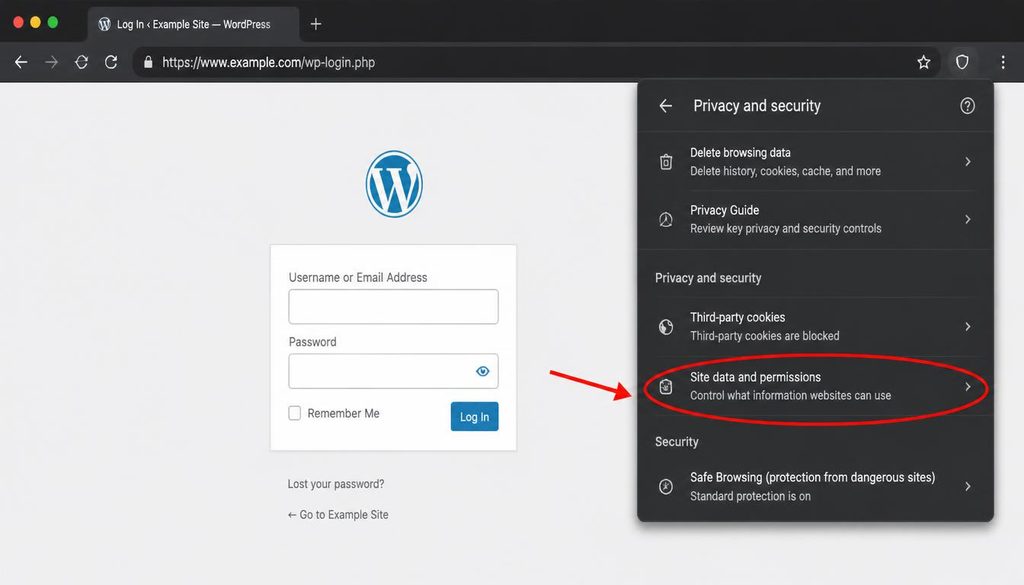
Task: Click the macOS yellow minimize button
Action: 35,23
